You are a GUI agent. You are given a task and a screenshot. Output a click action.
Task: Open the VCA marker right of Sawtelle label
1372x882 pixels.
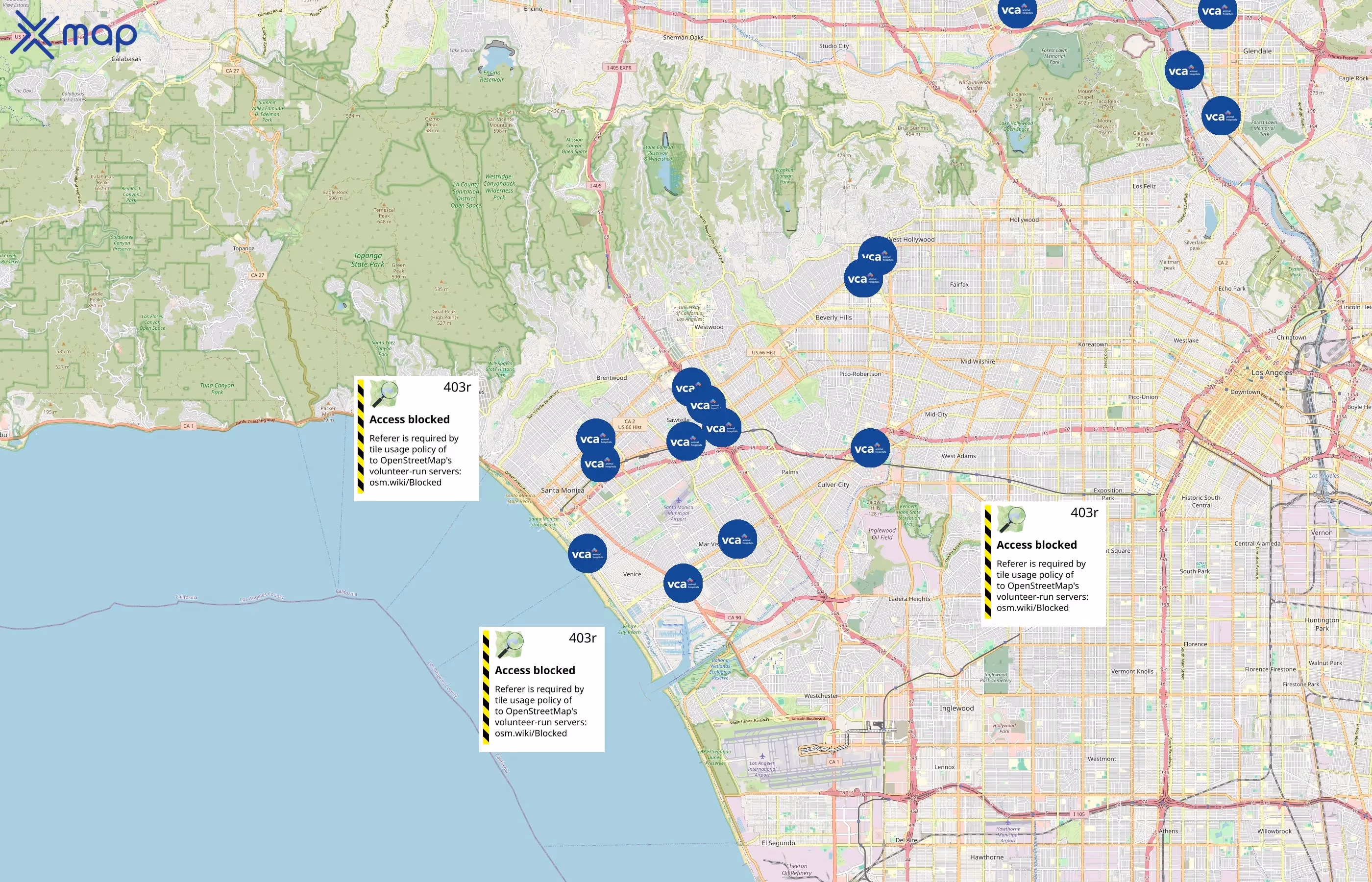pos(721,428)
